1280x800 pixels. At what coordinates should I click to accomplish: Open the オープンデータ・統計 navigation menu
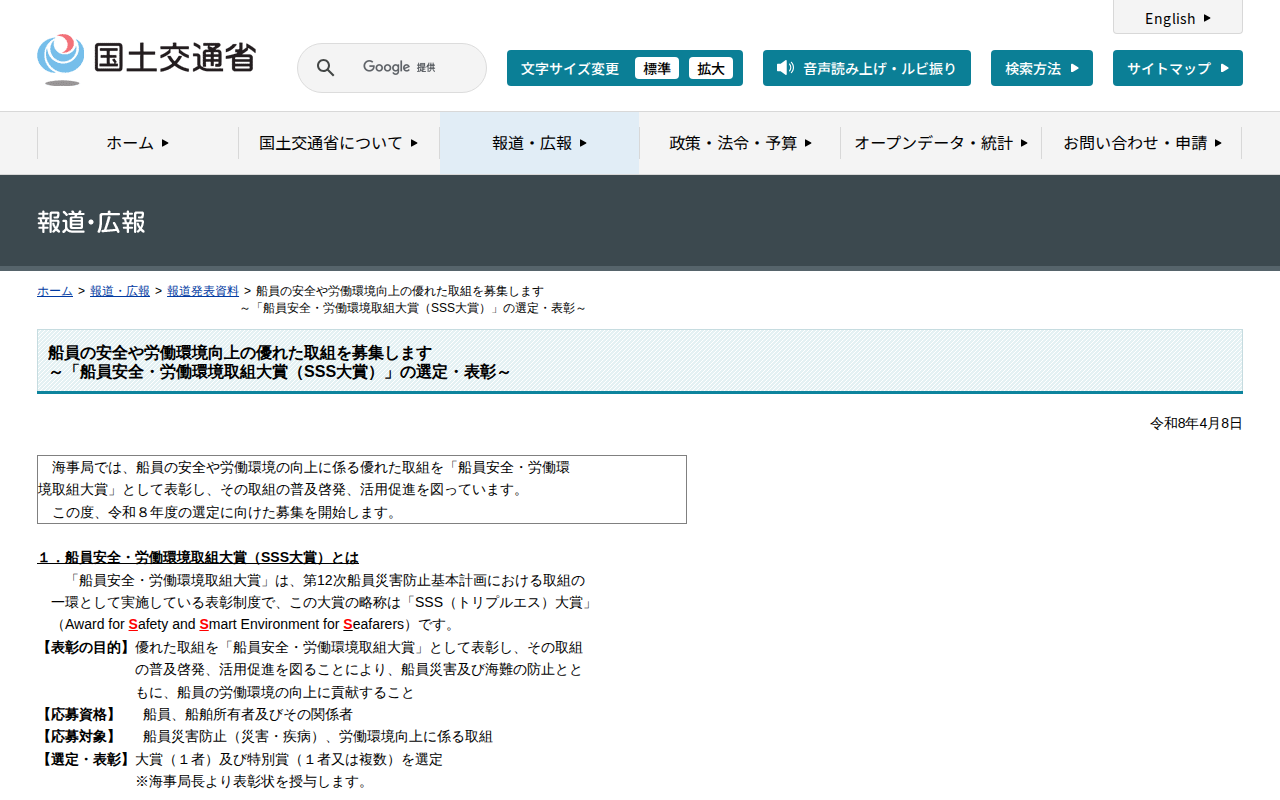941,143
